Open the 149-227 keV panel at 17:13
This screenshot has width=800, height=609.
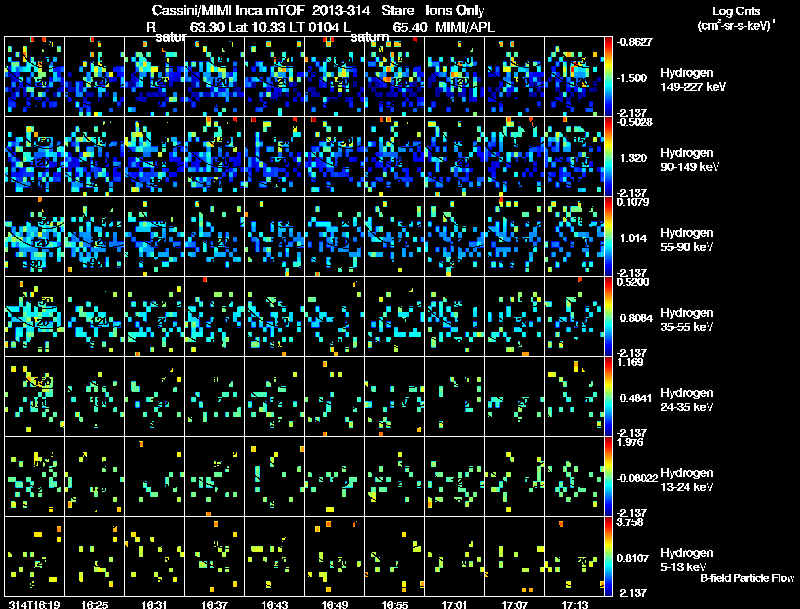point(574,76)
